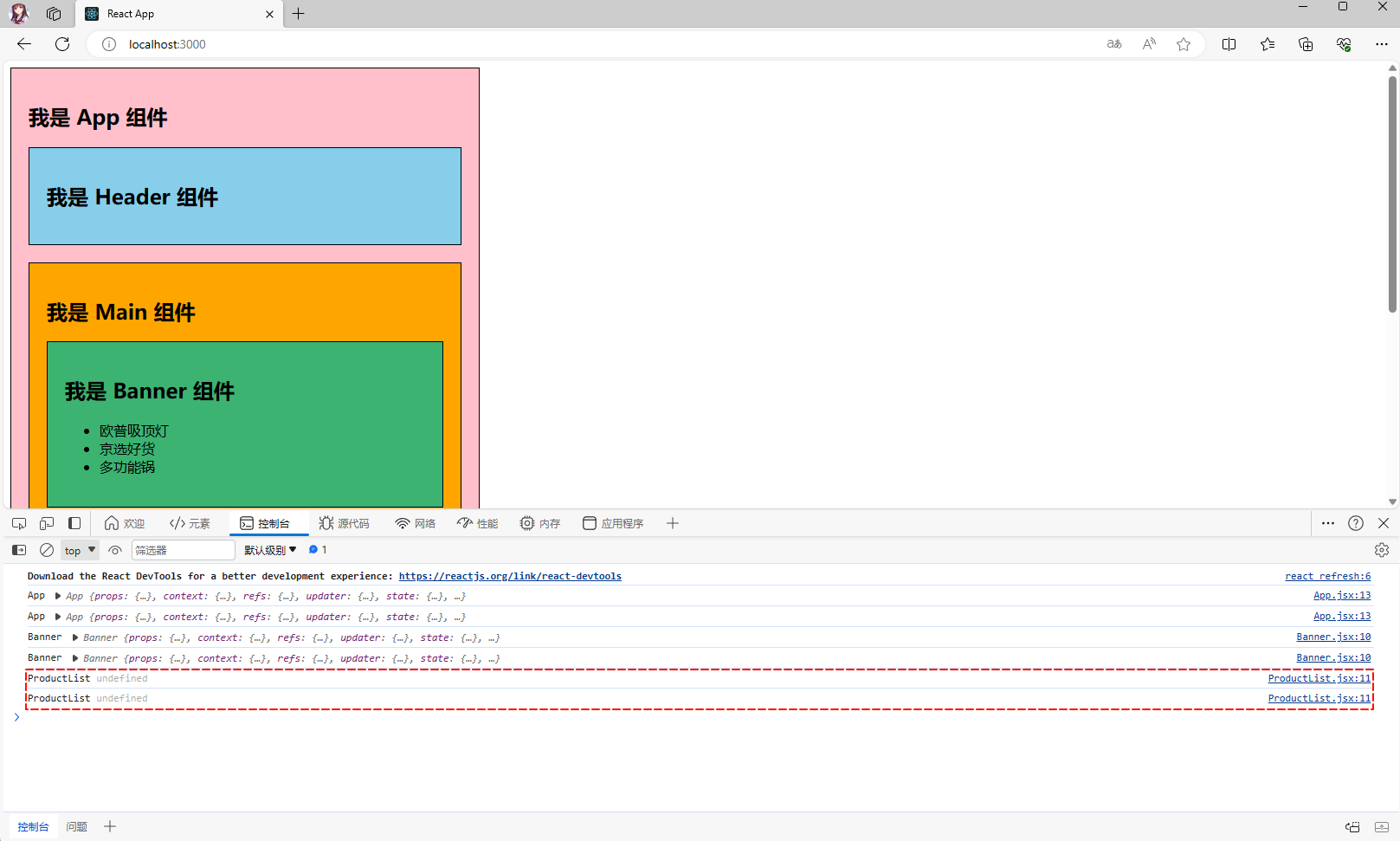Click the inspect element picker icon
Viewport: 1400px width, 841px height.
(x=19, y=523)
